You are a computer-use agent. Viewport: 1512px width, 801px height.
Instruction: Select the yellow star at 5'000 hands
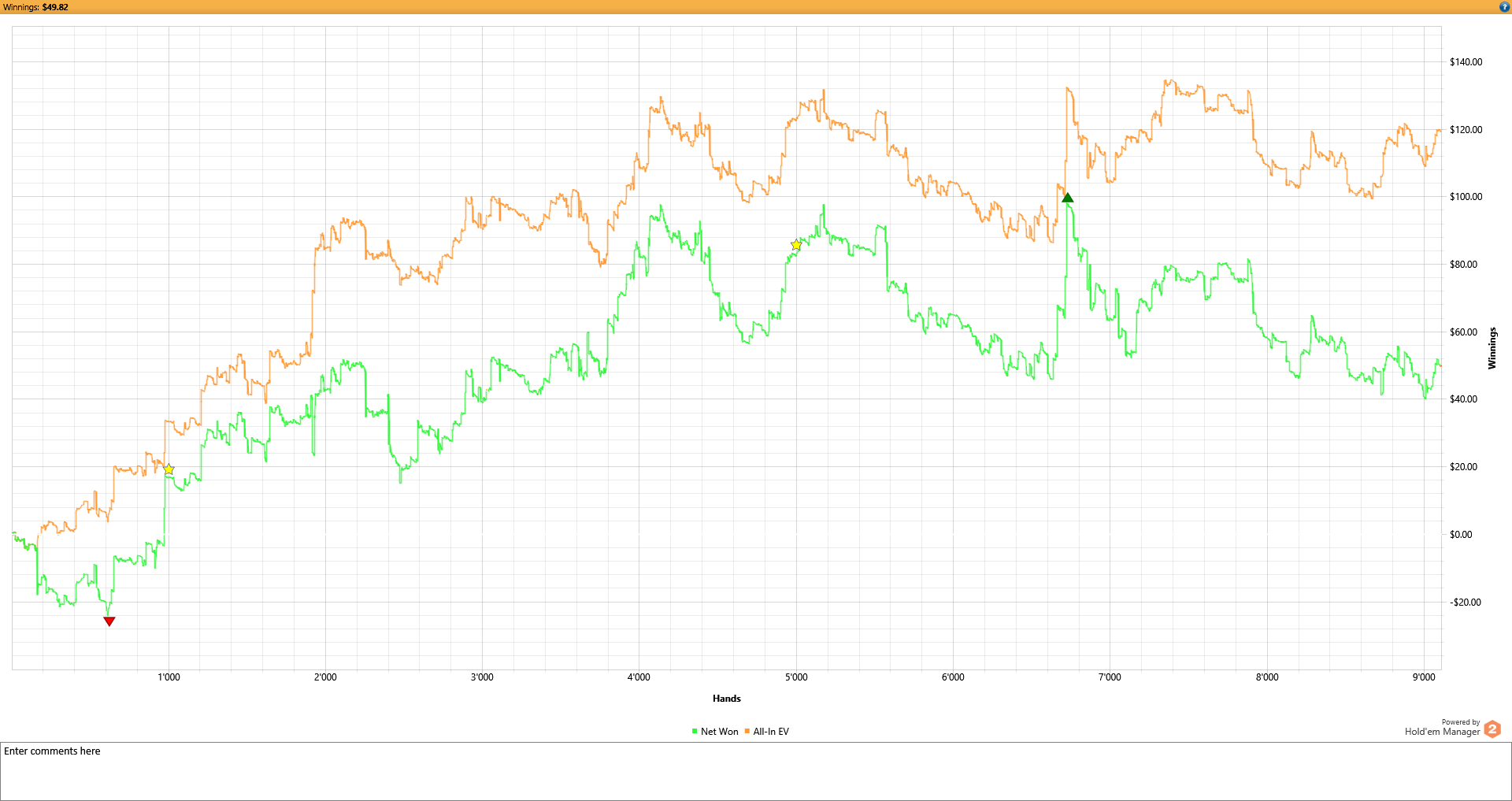click(x=796, y=245)
